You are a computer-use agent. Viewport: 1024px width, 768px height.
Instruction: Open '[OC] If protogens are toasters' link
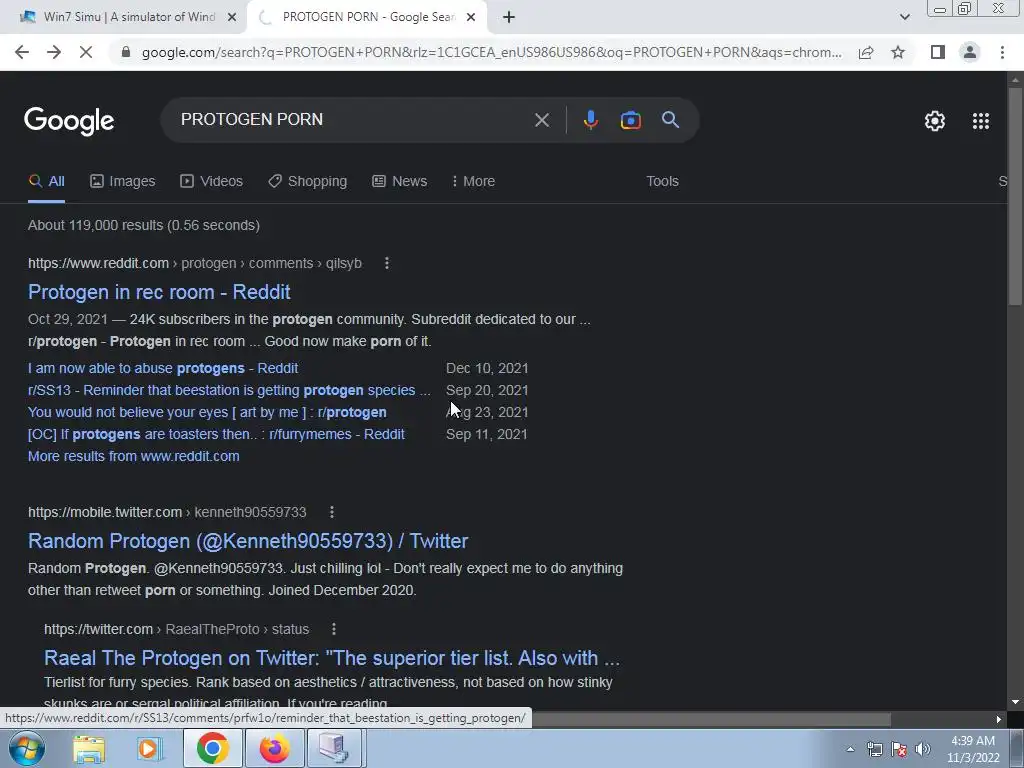click(x=216, y=434)
